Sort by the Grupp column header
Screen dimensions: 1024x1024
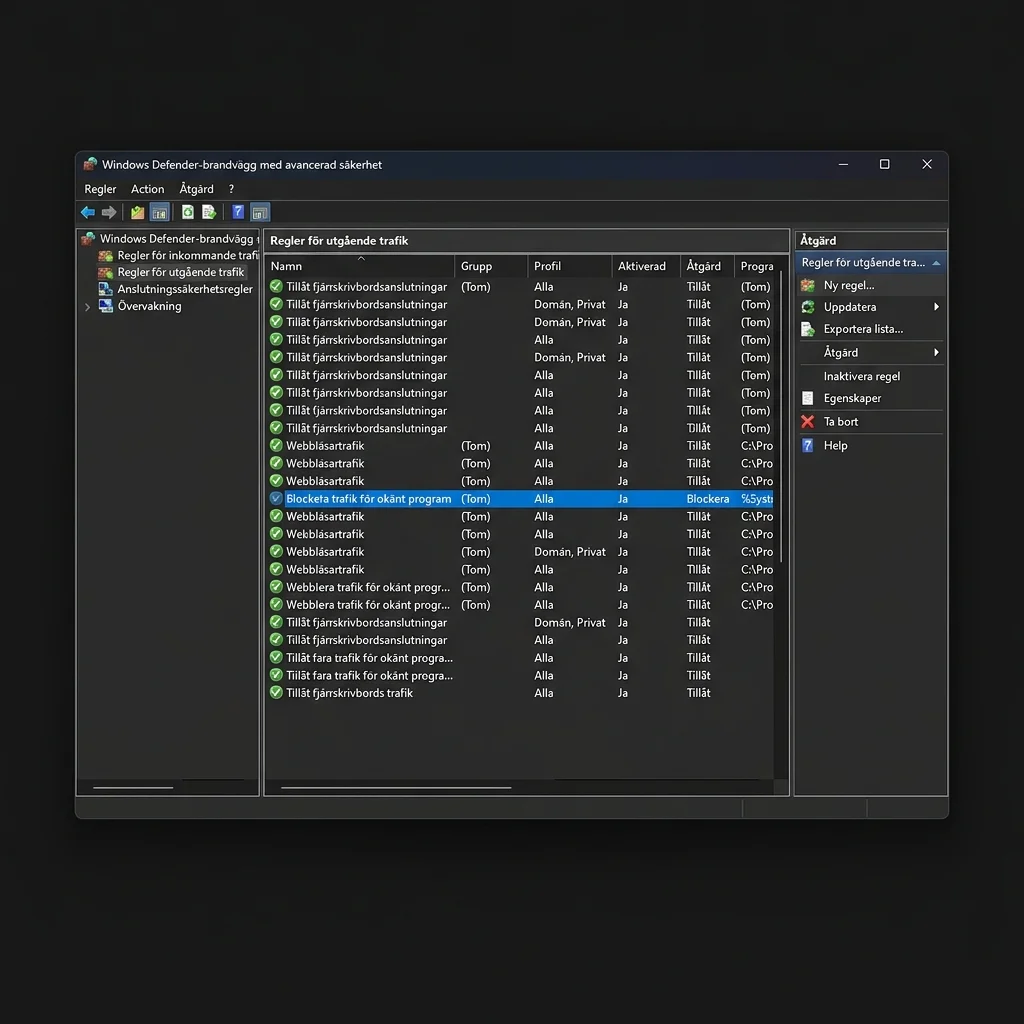(491, 266)
